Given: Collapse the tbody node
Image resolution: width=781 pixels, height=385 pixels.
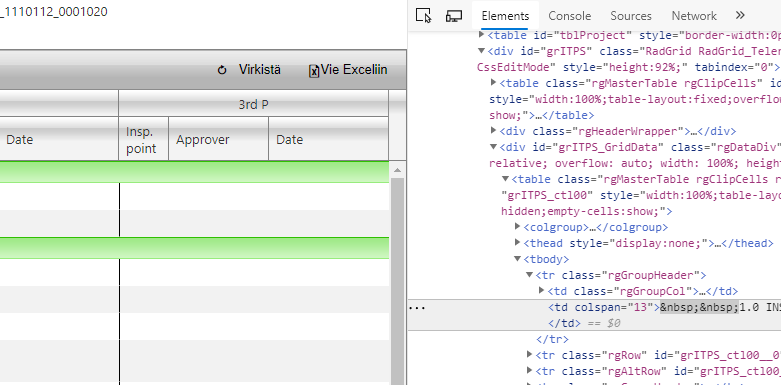Looking at the screenshot, I should pyautogui.click(x=518, y=258).
